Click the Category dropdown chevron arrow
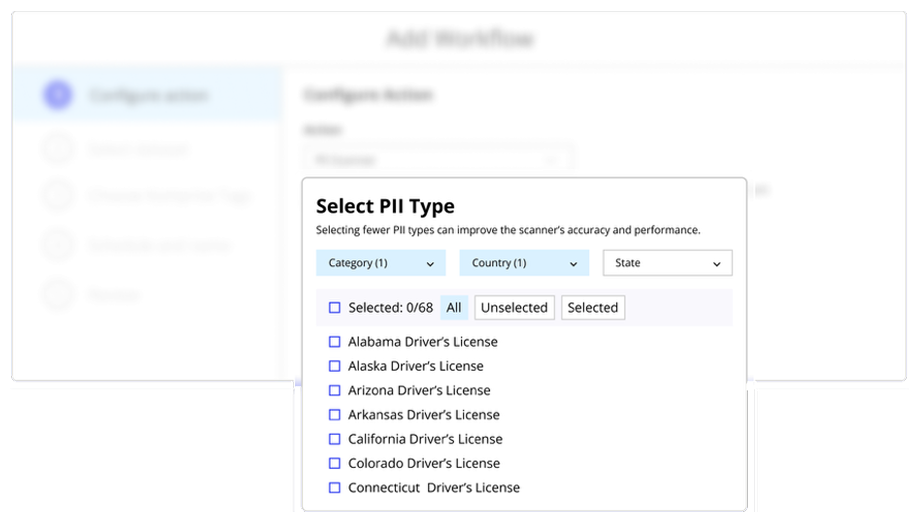Screen dimensions: 917x521 click(430, 264)
